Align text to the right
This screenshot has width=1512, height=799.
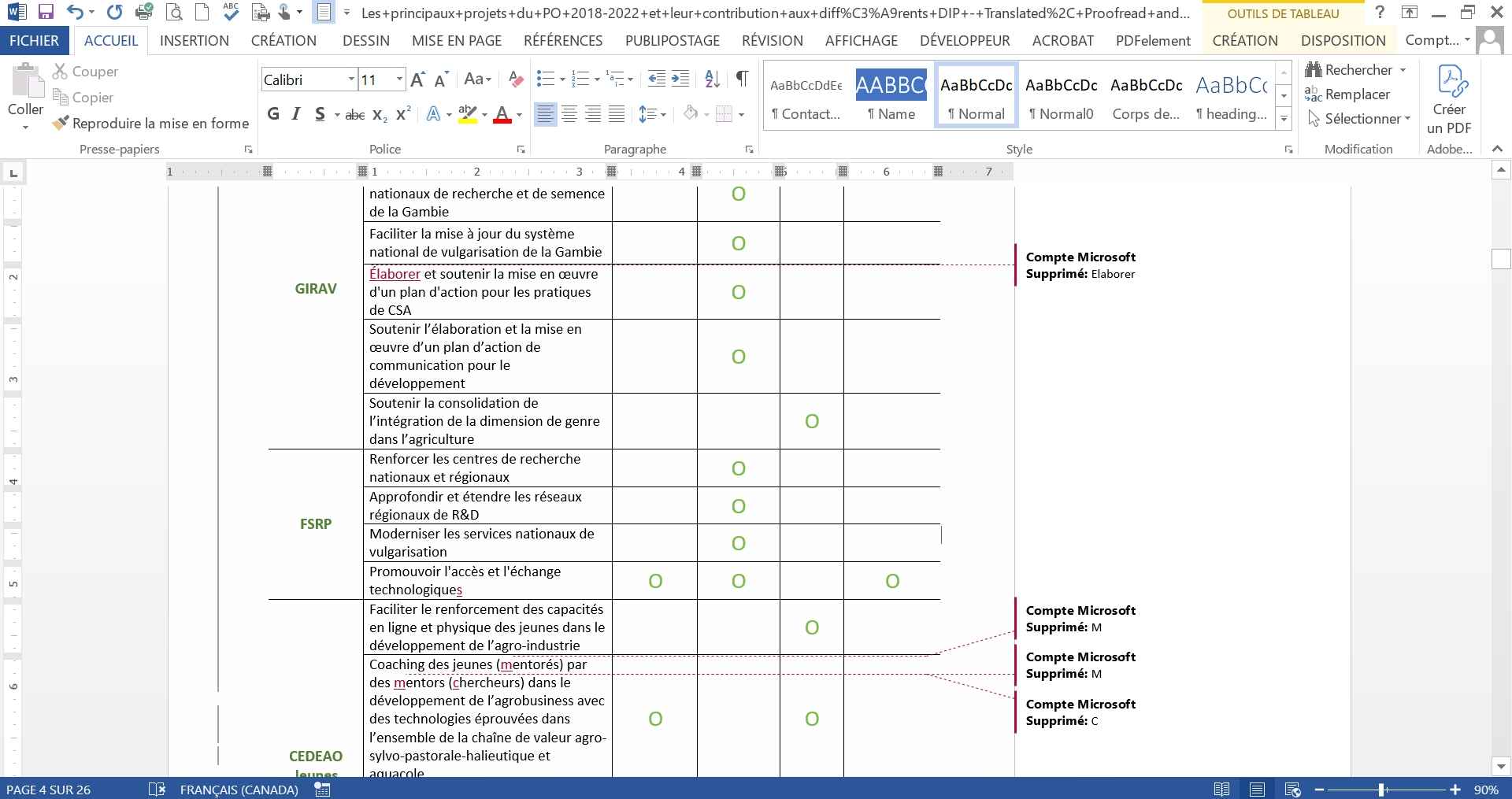(x=593, y=114)
